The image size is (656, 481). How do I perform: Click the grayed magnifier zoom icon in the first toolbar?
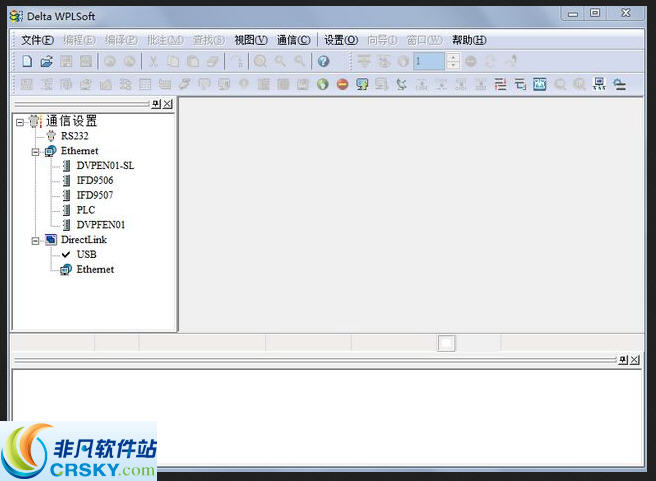260,61
